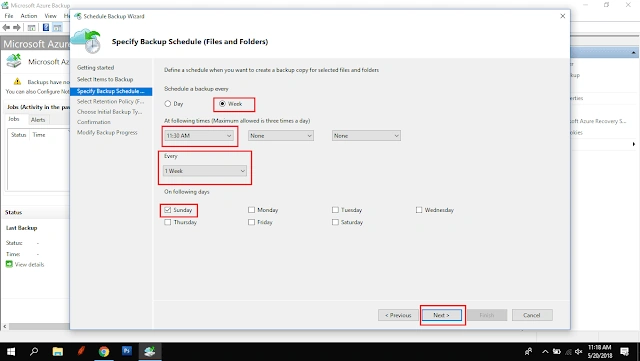Image resolution: width=640 pixels, height=361 pixels.
Task: Uncheck the Sunday checkbox
Action: (x=167, y=210)
